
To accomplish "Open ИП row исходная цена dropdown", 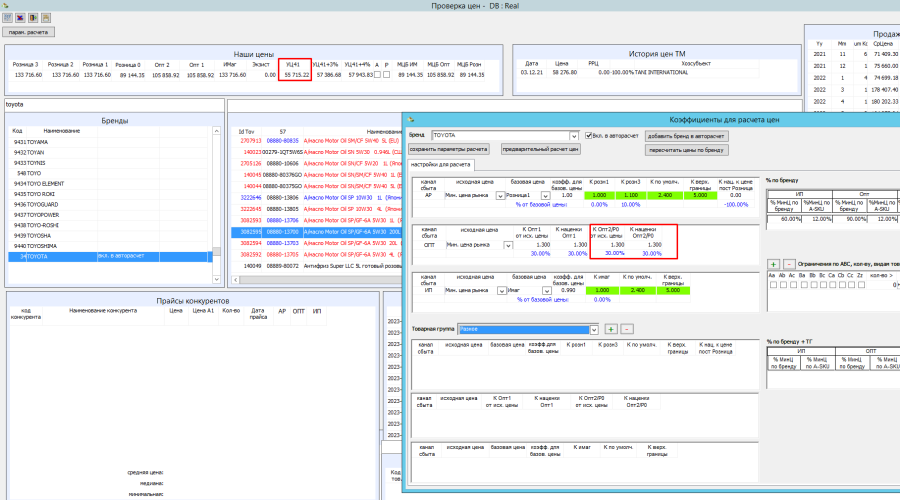I will point(501,291).
